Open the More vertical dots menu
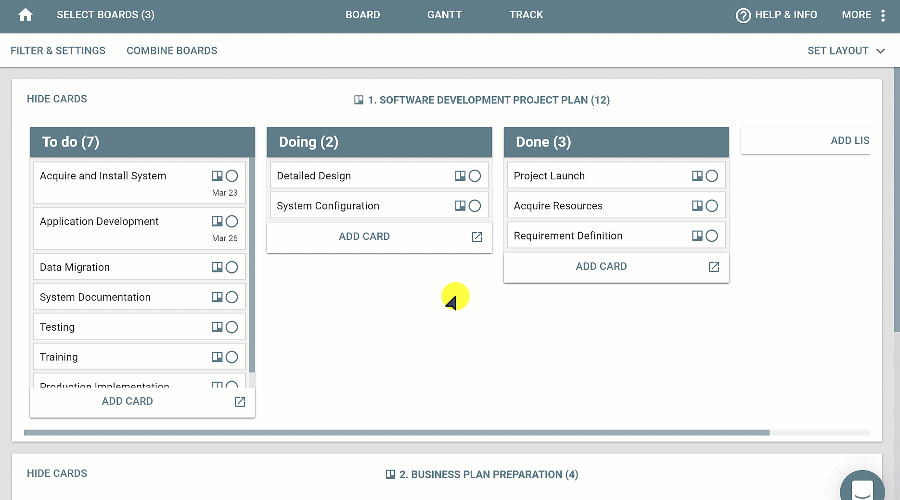Viewport: 900px width, 500px height. coord(882,15)
